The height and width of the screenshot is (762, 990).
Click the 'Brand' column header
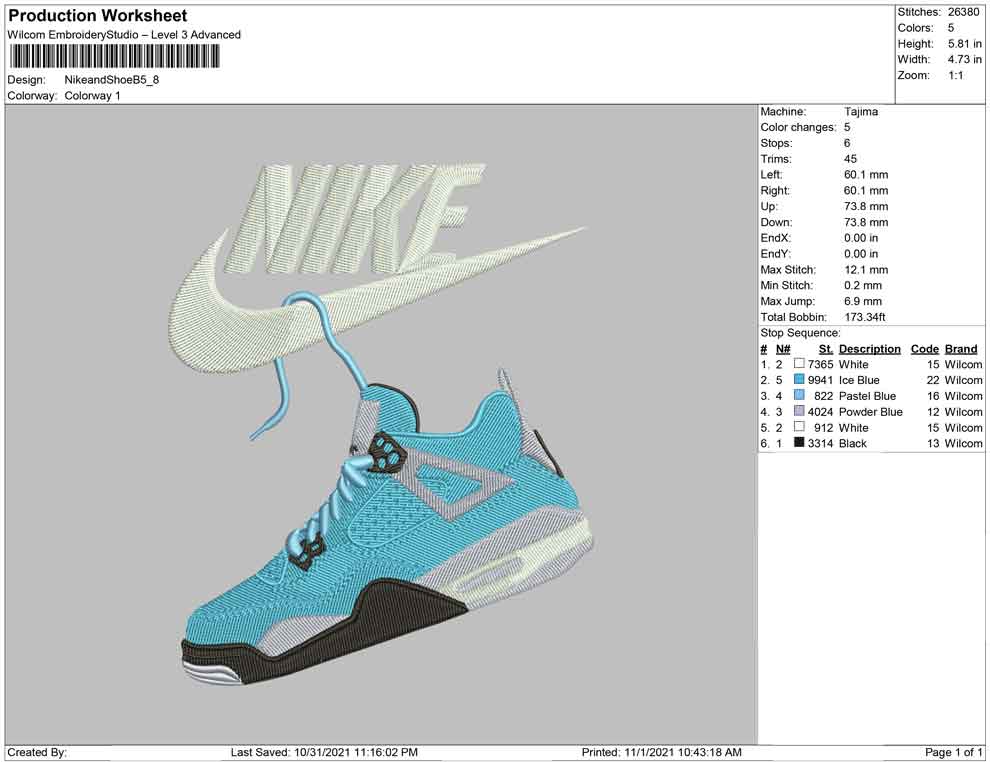pyautogui.click(x=961, y=349)
